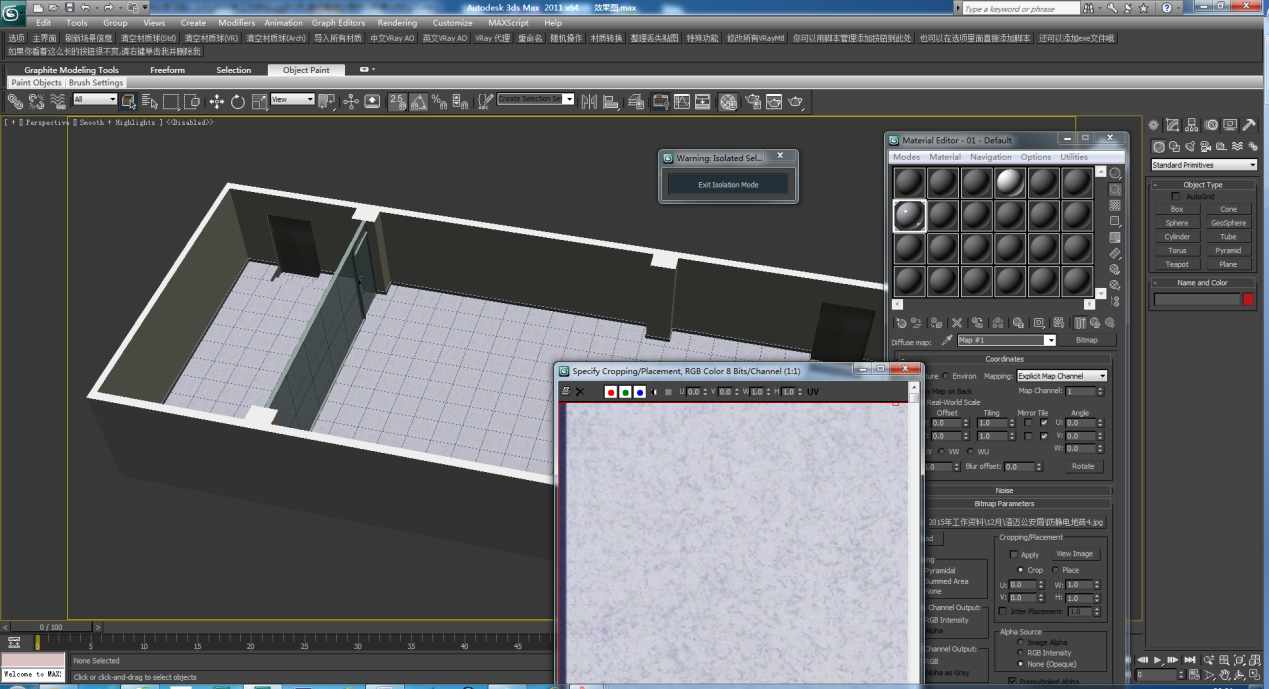The width and height of the screenshot is (1269, 689).
Task: Click Reset Map/Mtl to Default X icon
Action: [956, 323]
